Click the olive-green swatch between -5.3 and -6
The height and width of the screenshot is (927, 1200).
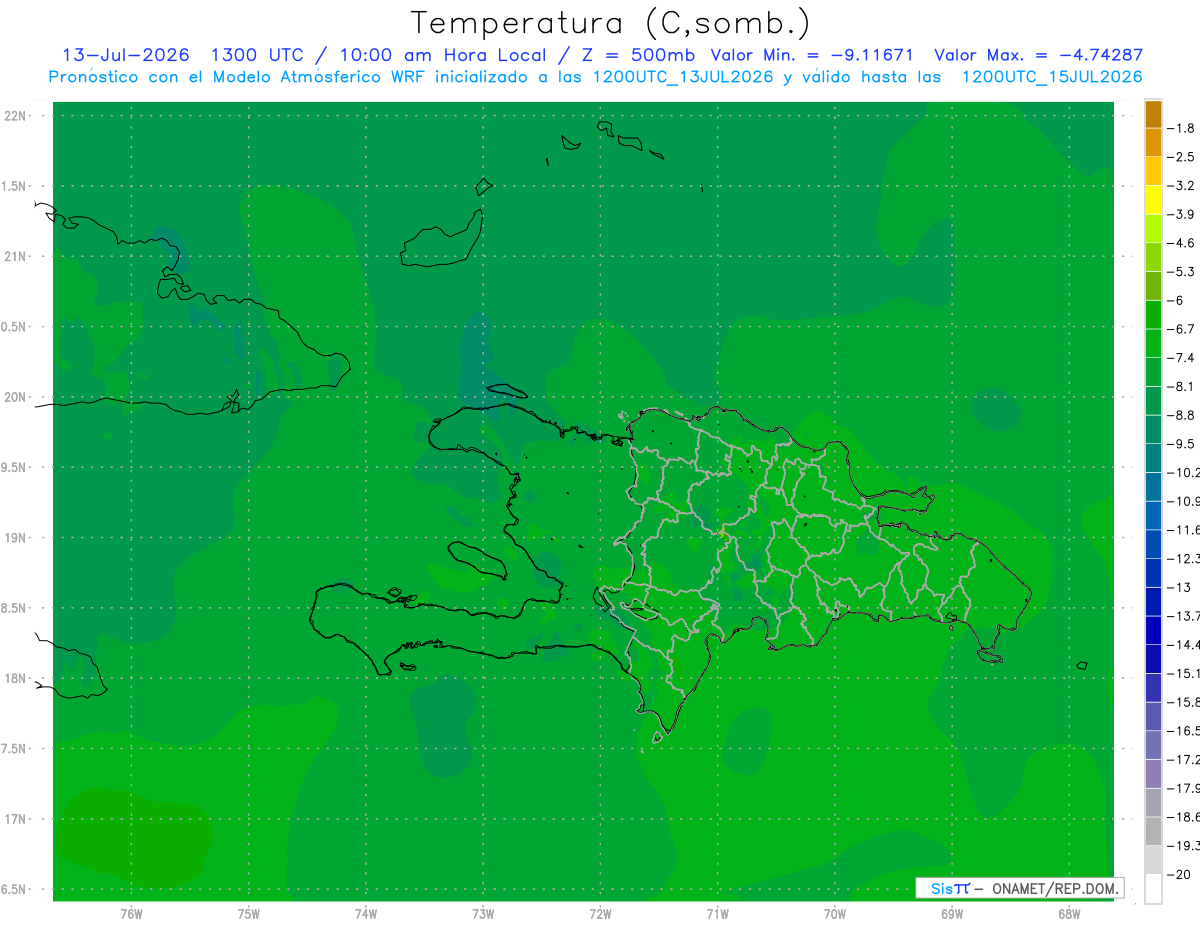click(1153, 285)
